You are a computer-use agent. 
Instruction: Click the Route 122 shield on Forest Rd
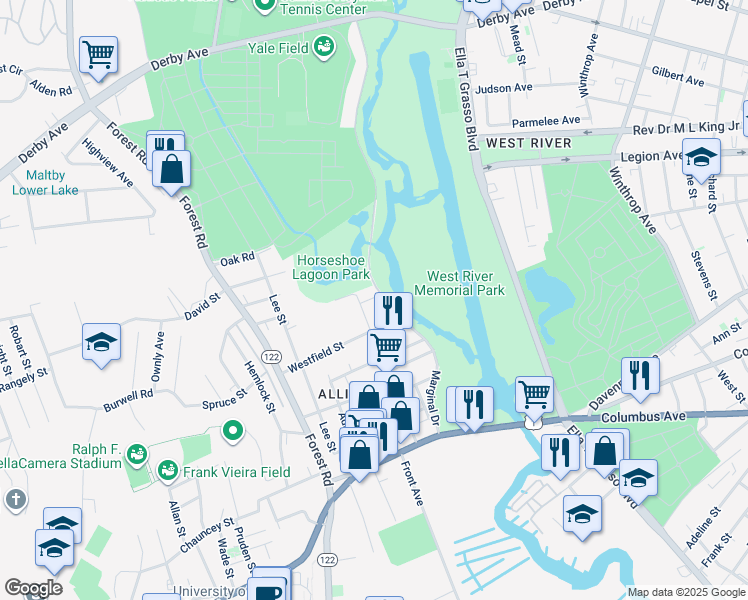(x=271, y=357)
